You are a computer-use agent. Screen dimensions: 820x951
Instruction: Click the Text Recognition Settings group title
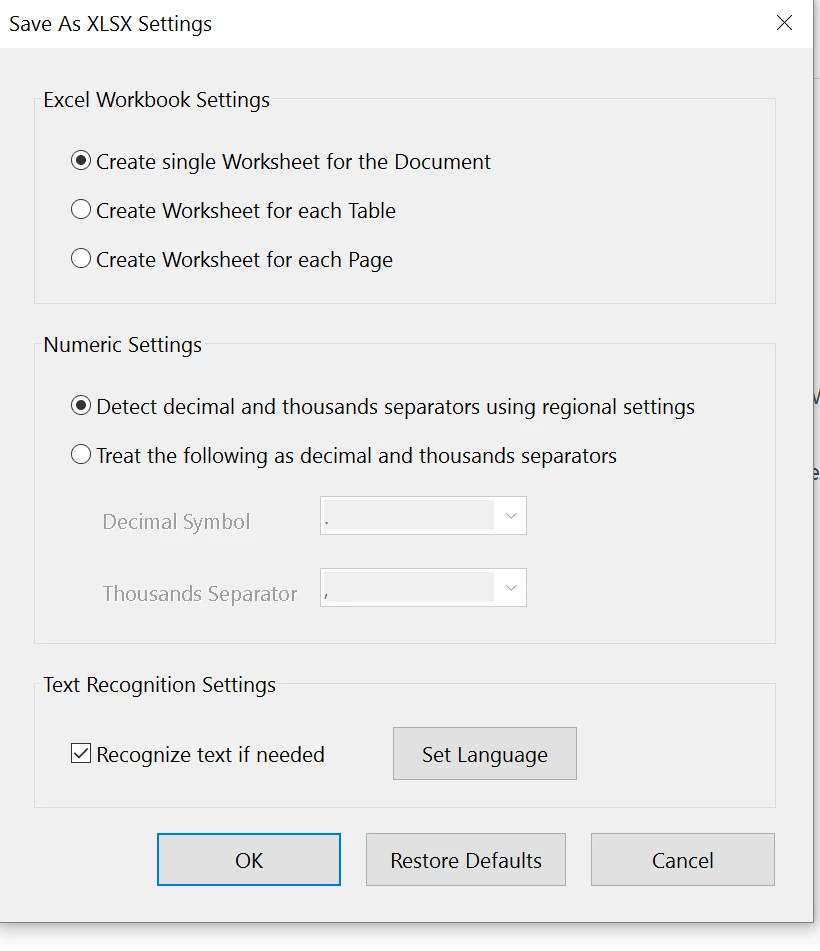pyautogui.click(x=160, y=685)
